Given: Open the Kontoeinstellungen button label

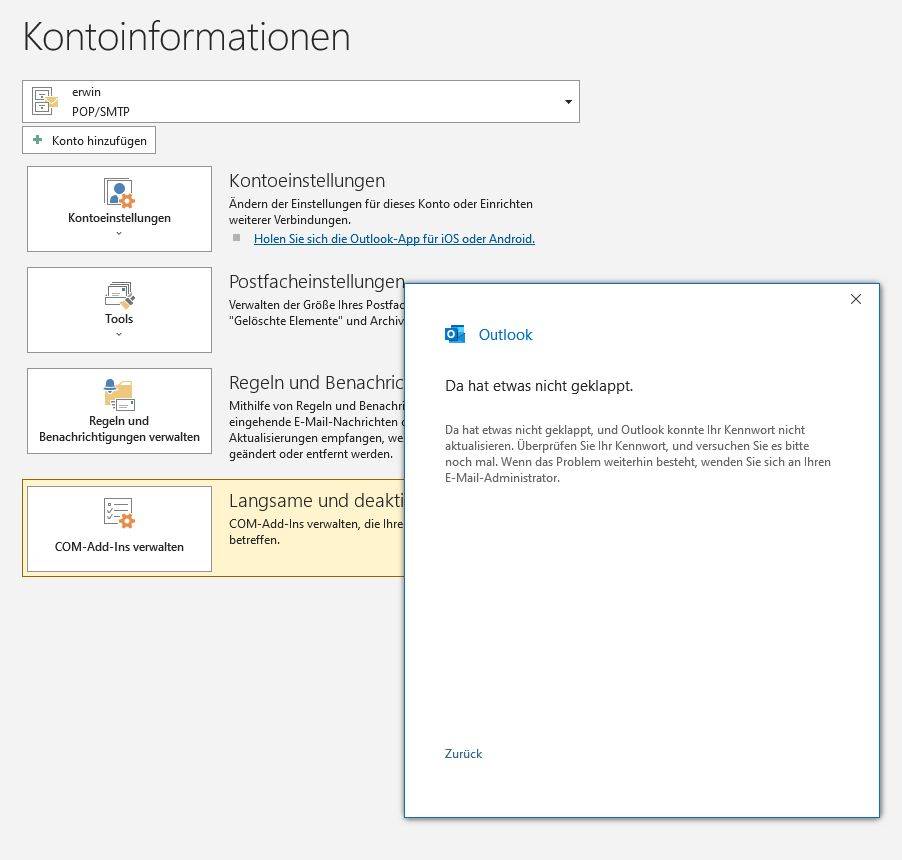Looking at the screenshot, I should pyautogui.click(x=119, y=218).
